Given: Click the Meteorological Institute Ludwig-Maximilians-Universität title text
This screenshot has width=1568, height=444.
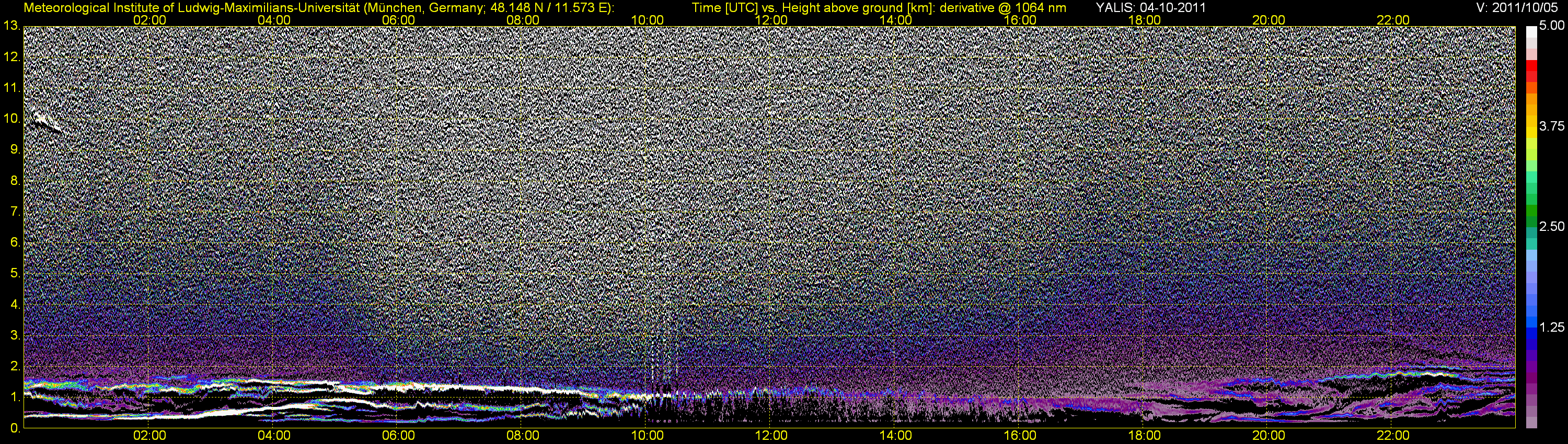Looking at the screenshot, I should pos(318,8).
